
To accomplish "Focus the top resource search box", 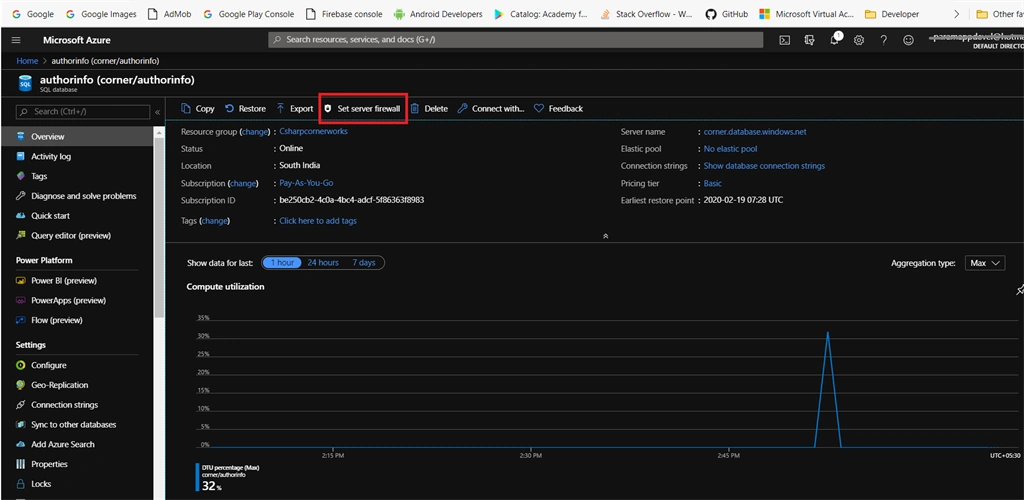I will click(516, 40).
